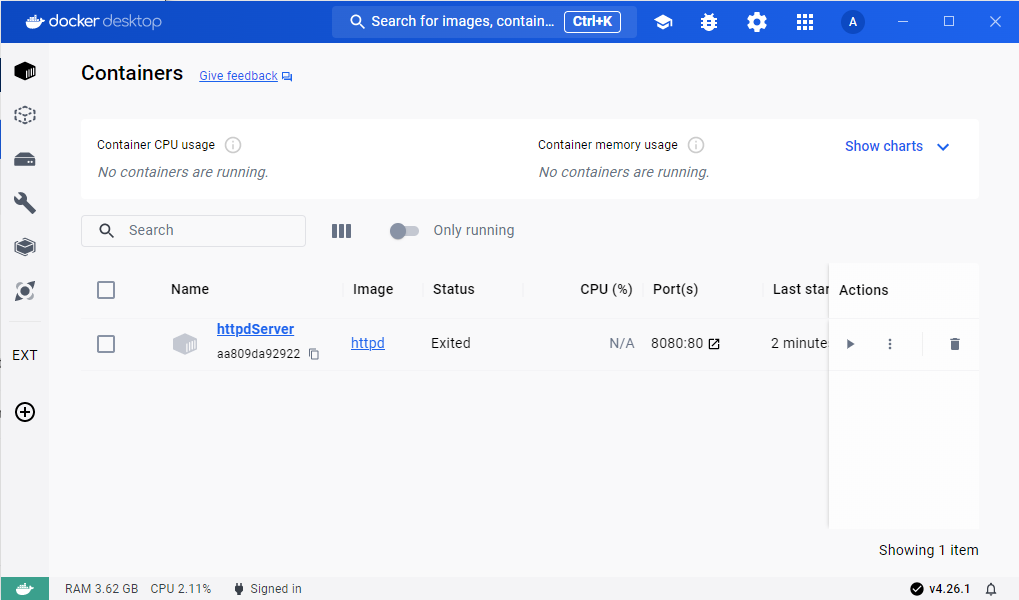Sort by the Last started column header
Image resolution: width=1019 pixels, height=600 pixels.
pos(800,289)
